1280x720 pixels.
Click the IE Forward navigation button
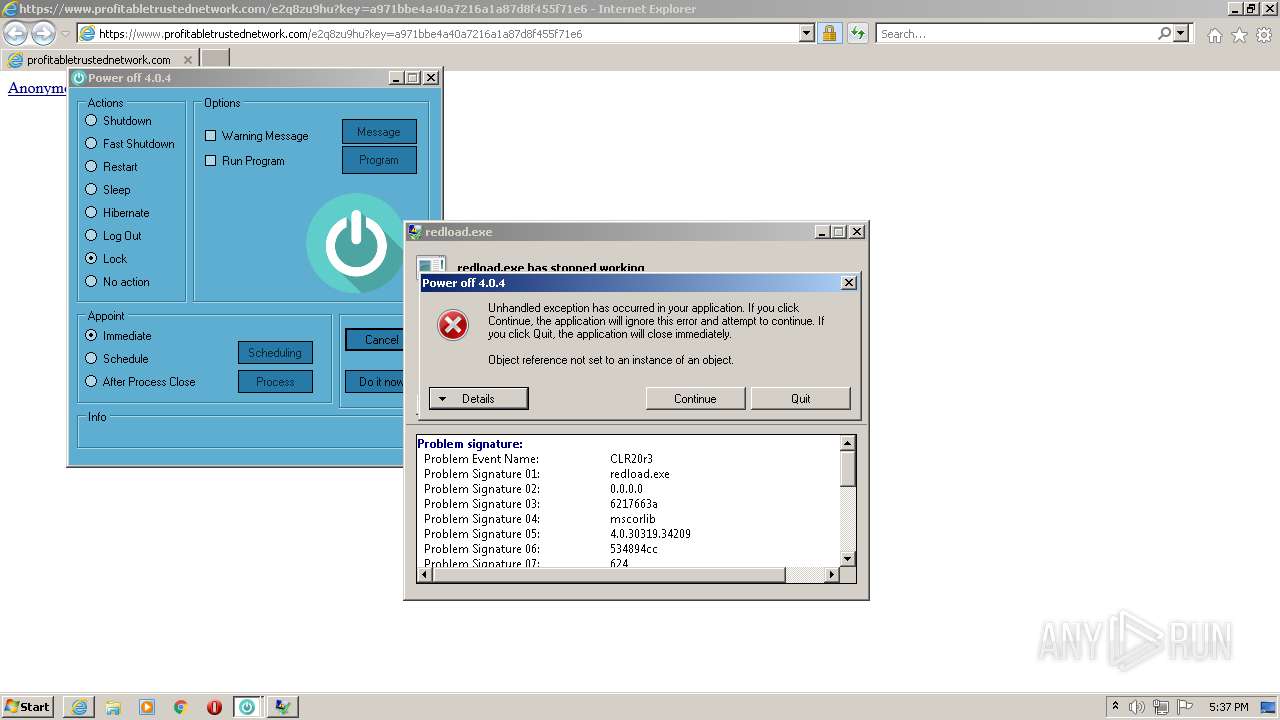pyautogui.click(x=43, y=34)
